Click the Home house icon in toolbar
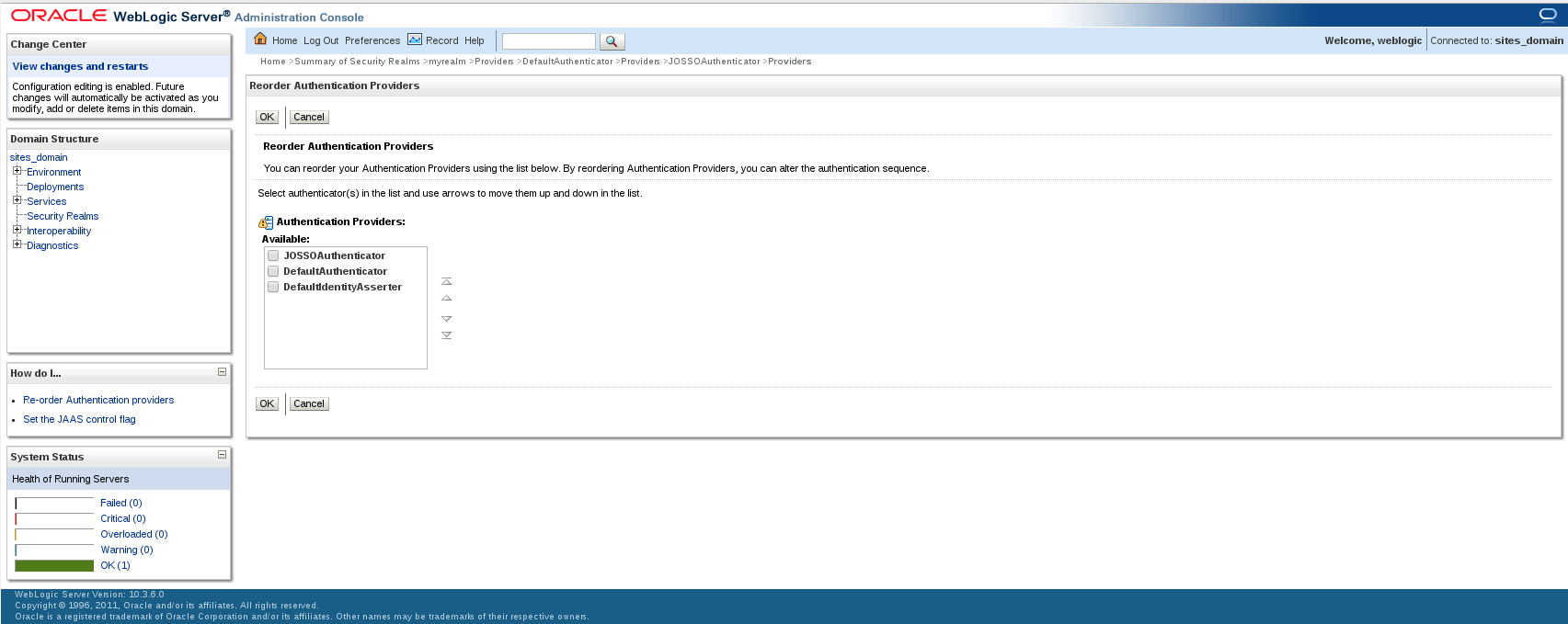1568x624 pixels. [260, 39]
